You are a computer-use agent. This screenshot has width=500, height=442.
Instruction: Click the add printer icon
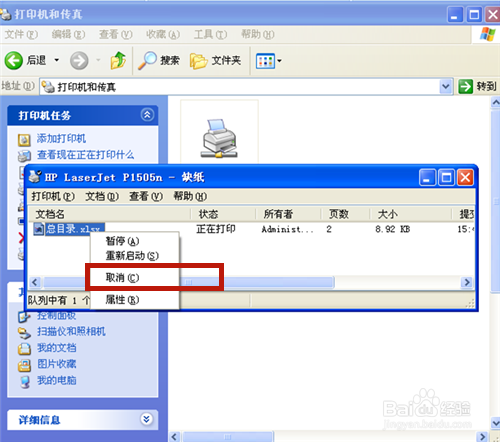pyautogui.click(x=24, y=140)
